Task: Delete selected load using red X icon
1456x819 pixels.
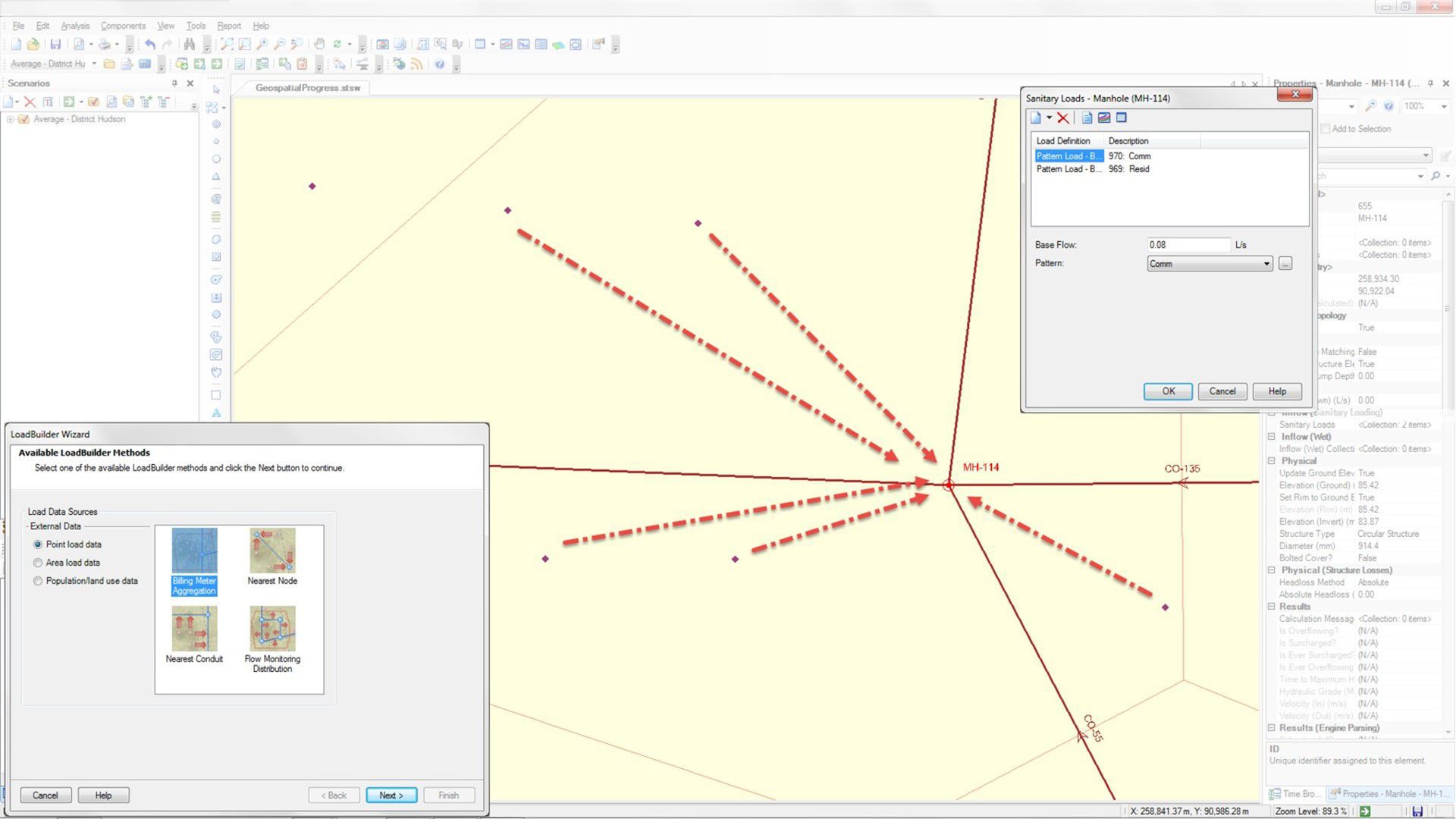Action: [x=1063, y=118]
